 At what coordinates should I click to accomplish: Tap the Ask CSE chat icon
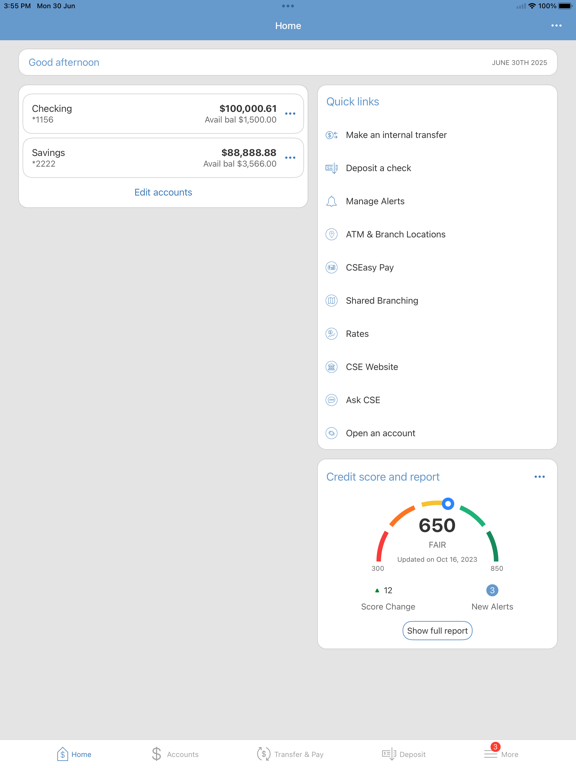pos(332,400)
